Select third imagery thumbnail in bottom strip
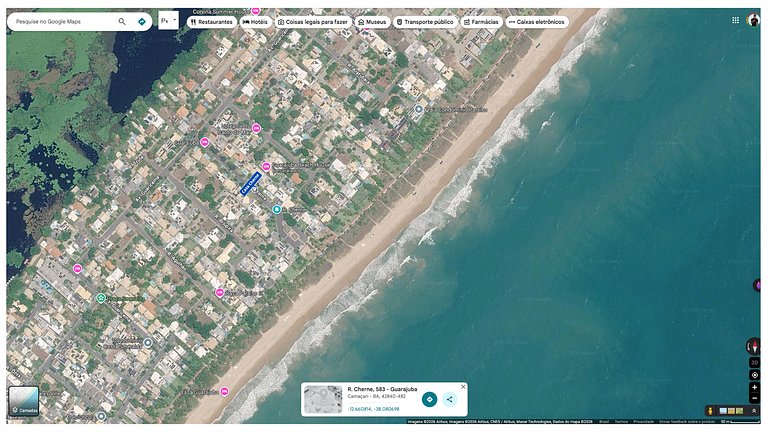 (740, 411)
